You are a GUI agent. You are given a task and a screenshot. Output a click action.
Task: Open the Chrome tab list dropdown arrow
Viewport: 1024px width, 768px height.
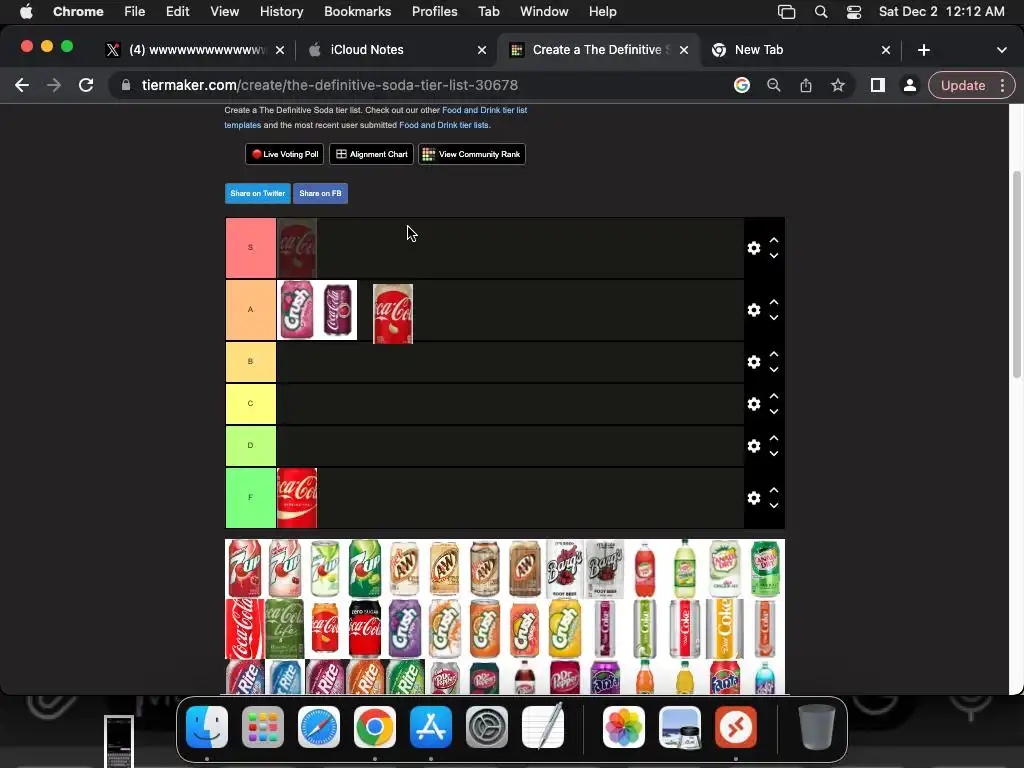(1001, 50)
